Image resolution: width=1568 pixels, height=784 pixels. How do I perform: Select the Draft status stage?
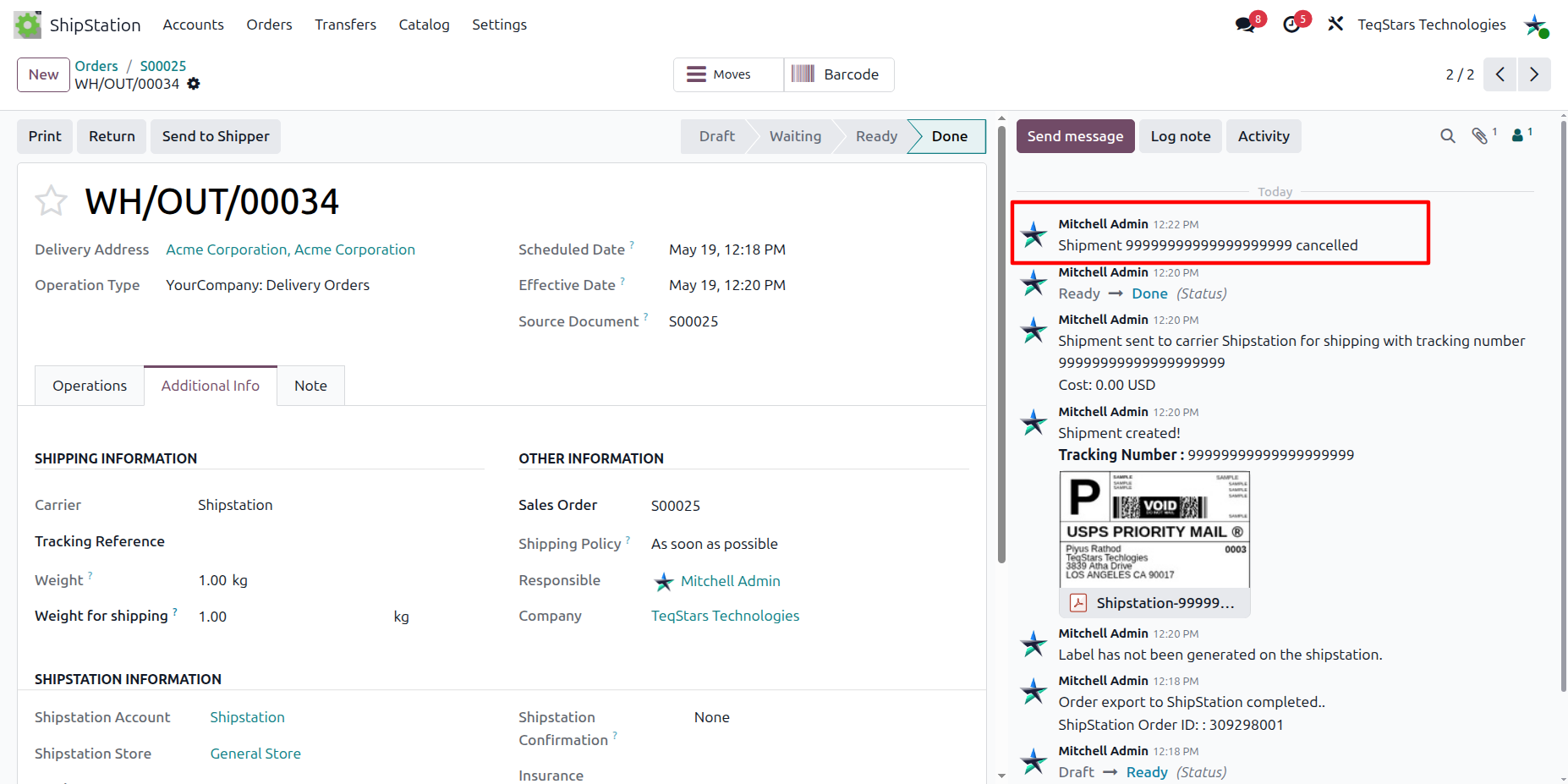716,136
